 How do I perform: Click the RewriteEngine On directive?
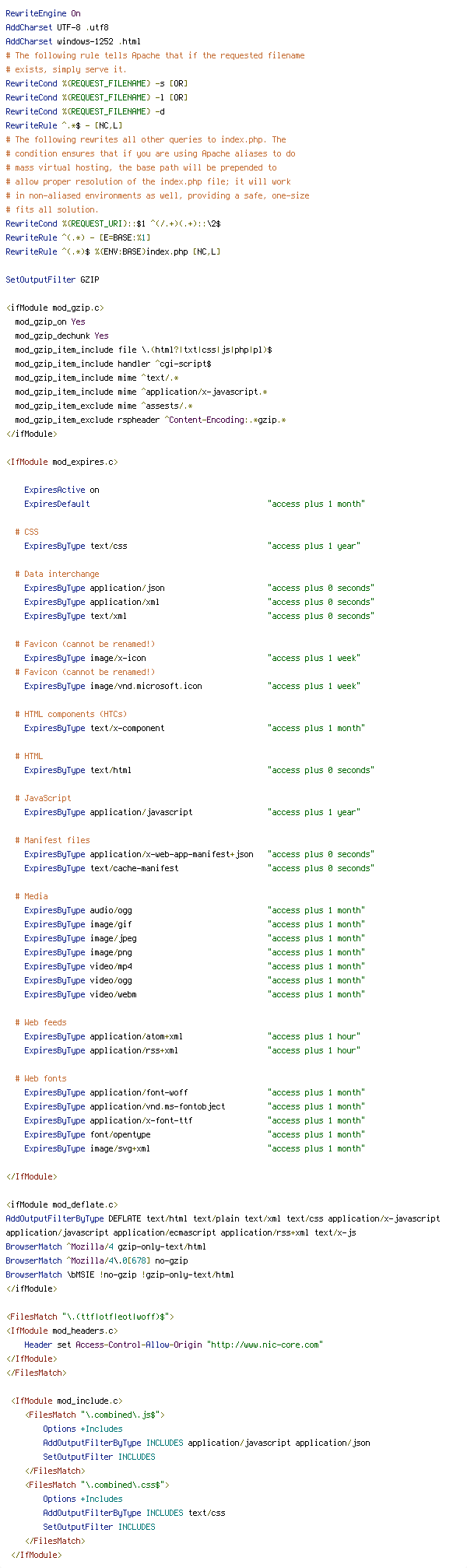pos(43,13)
